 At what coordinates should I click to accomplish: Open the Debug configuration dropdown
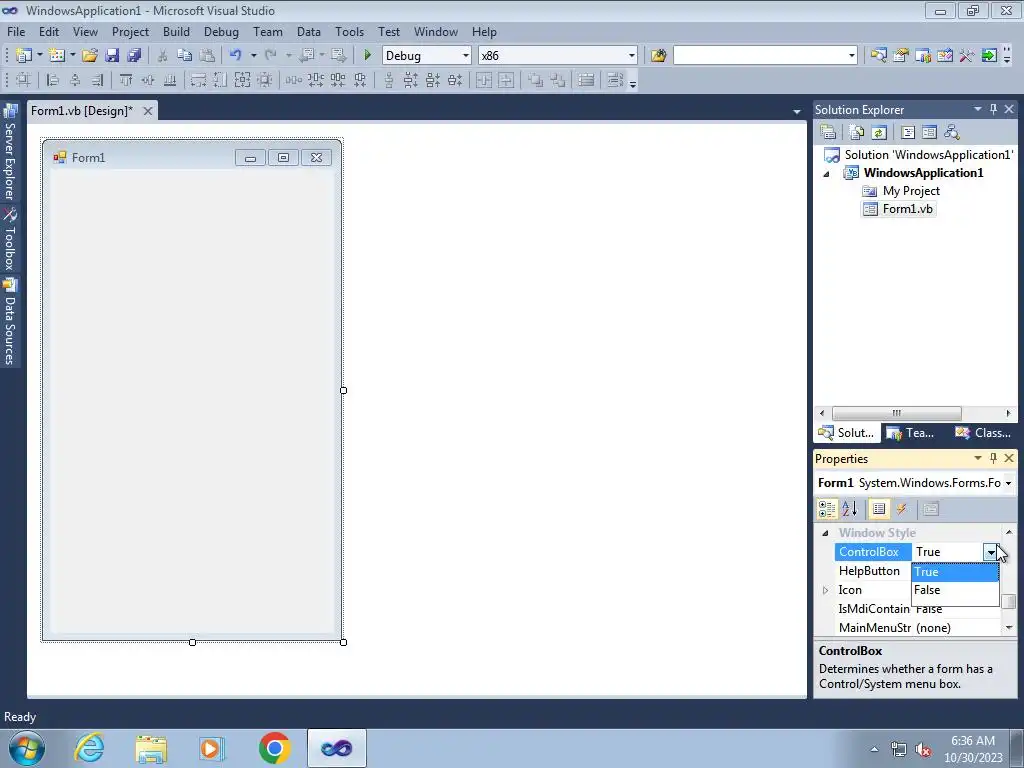pyautogui.click(x=466, y=56)
